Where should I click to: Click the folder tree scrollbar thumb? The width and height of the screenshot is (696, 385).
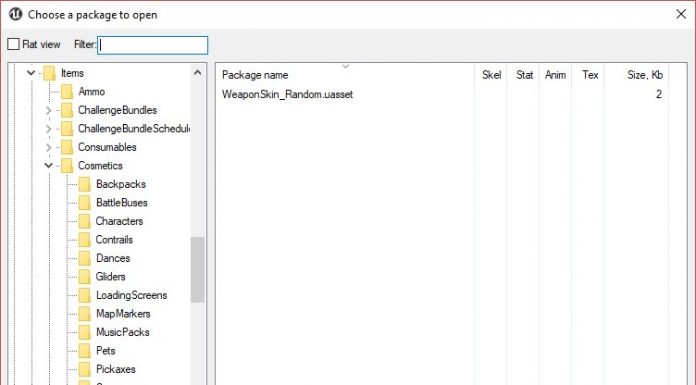point(198,270)
